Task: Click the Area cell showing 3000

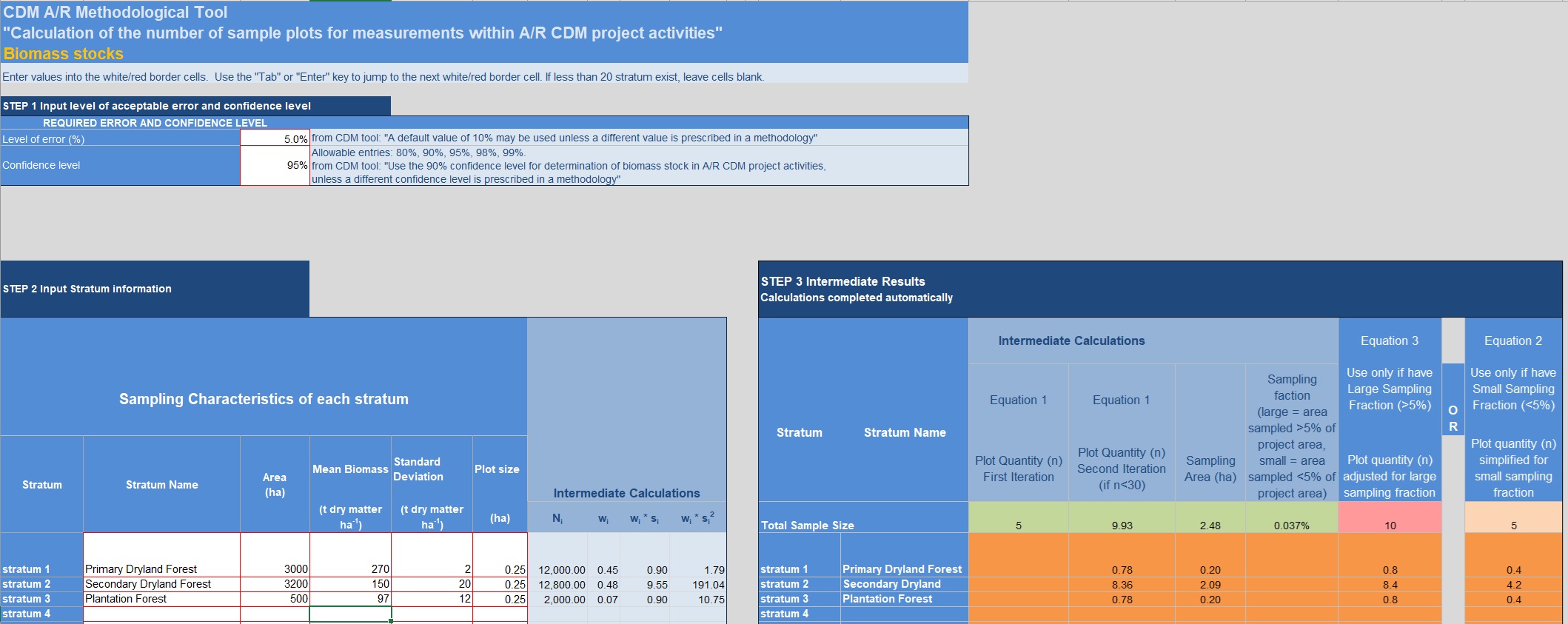Action: click(275, 568)
